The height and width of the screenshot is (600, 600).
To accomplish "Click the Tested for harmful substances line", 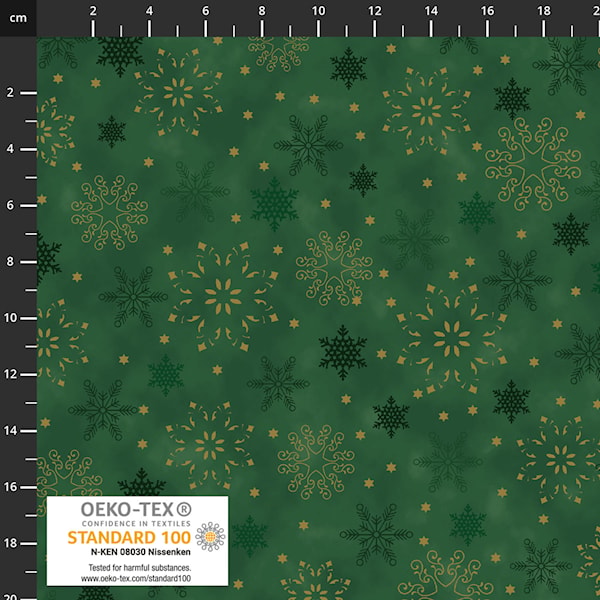I will pyautogui.click(x=140, y=567).
